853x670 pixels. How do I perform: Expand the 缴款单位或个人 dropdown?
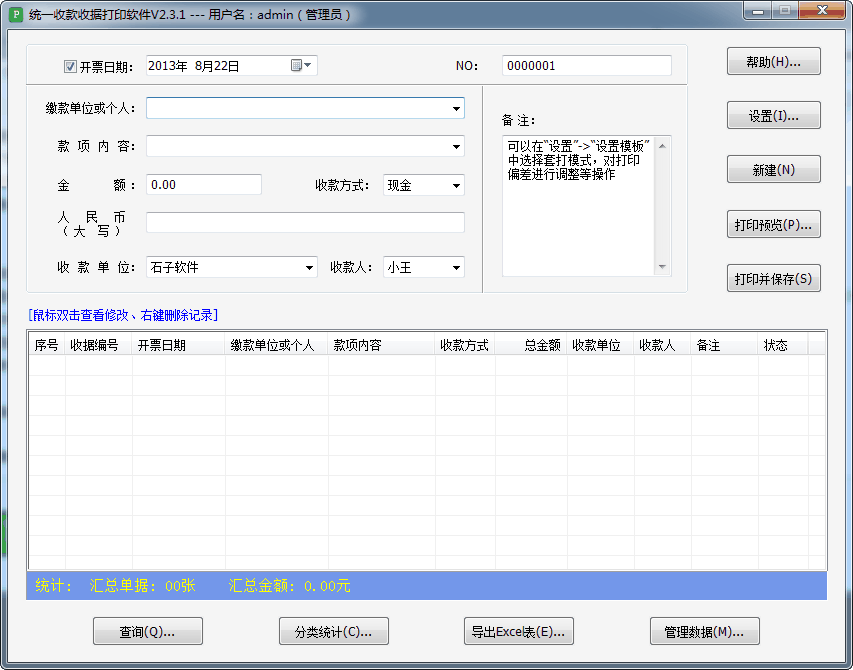click(x=456, y=108)
